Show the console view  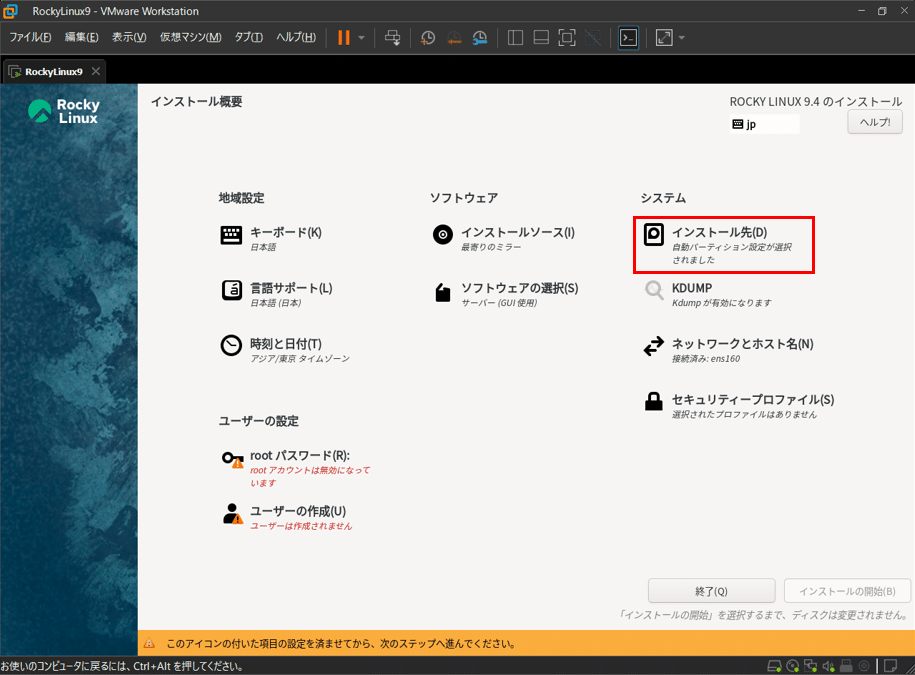628,37
